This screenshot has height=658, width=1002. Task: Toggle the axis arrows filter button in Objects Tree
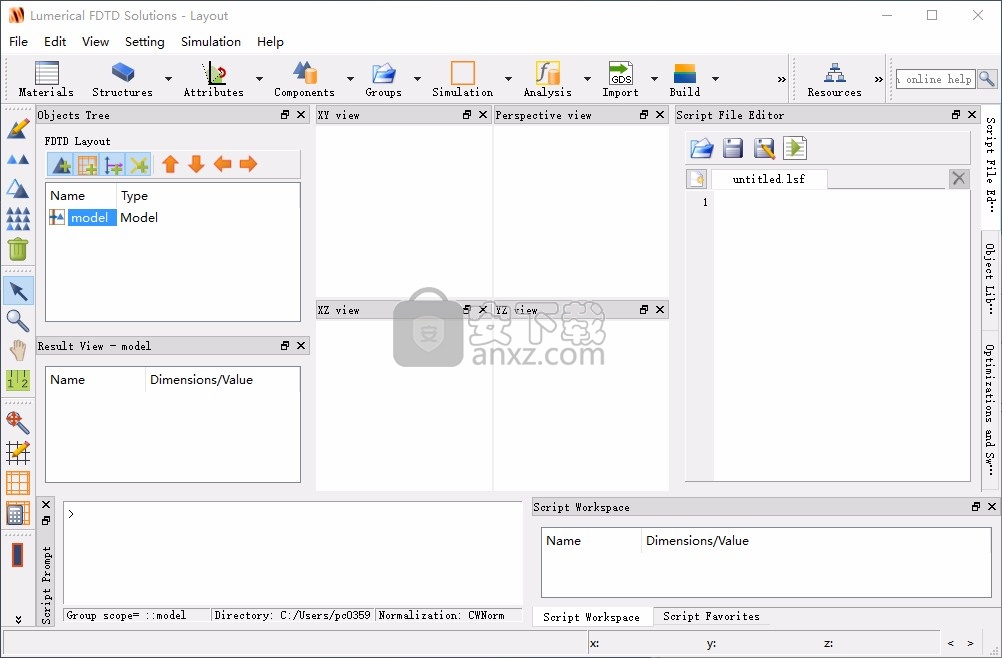(x=113, y=165)
